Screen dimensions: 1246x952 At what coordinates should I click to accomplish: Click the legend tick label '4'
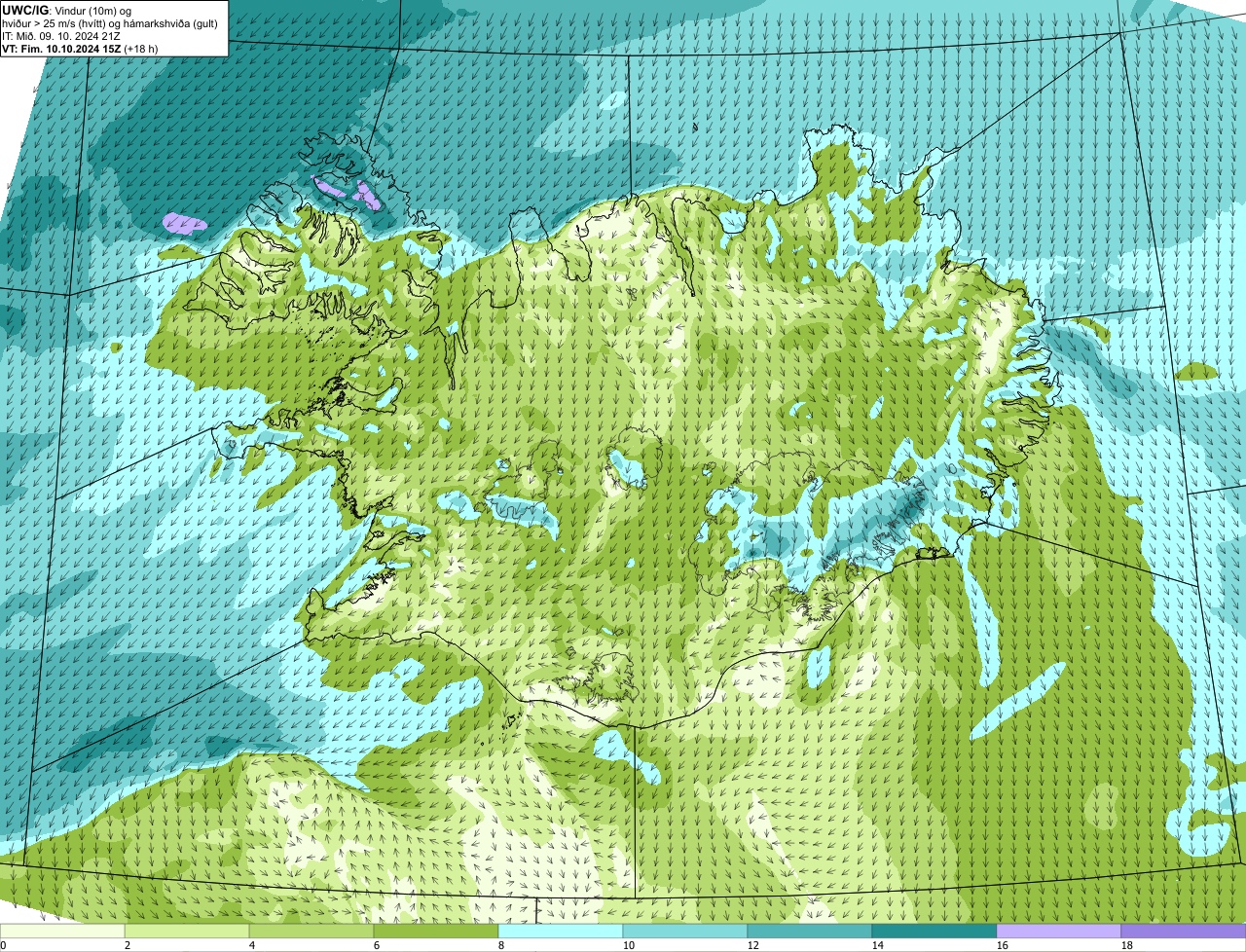click(x=252, y=945)
